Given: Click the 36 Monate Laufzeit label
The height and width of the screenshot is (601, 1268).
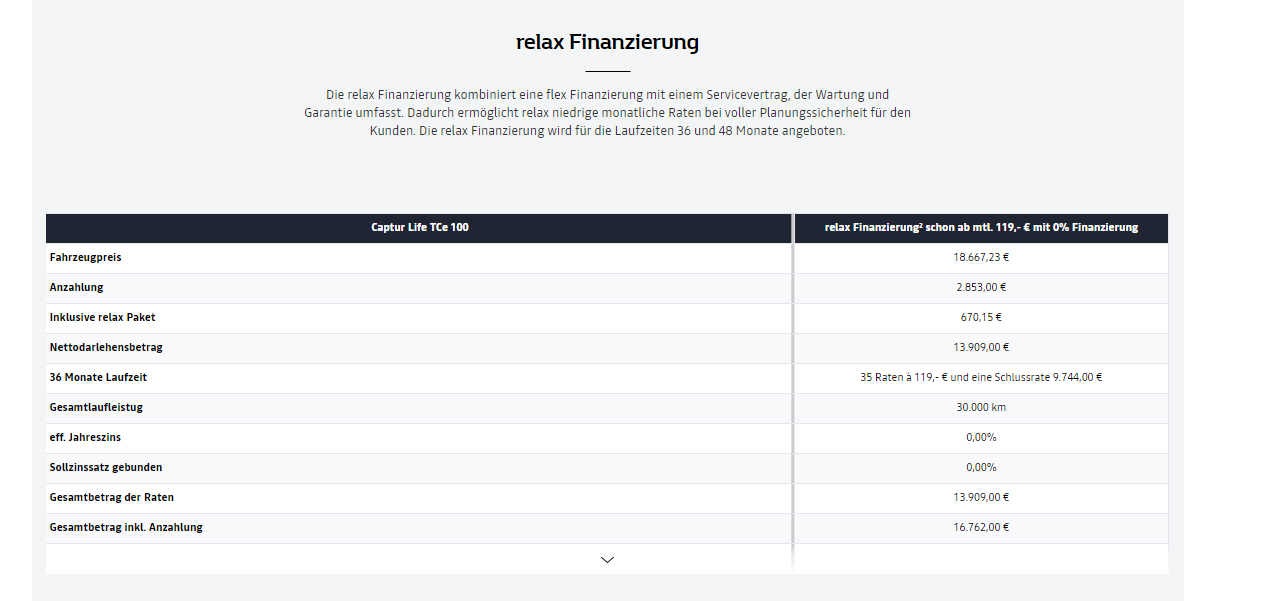Looking at the screenshot, I should (98, 378).
